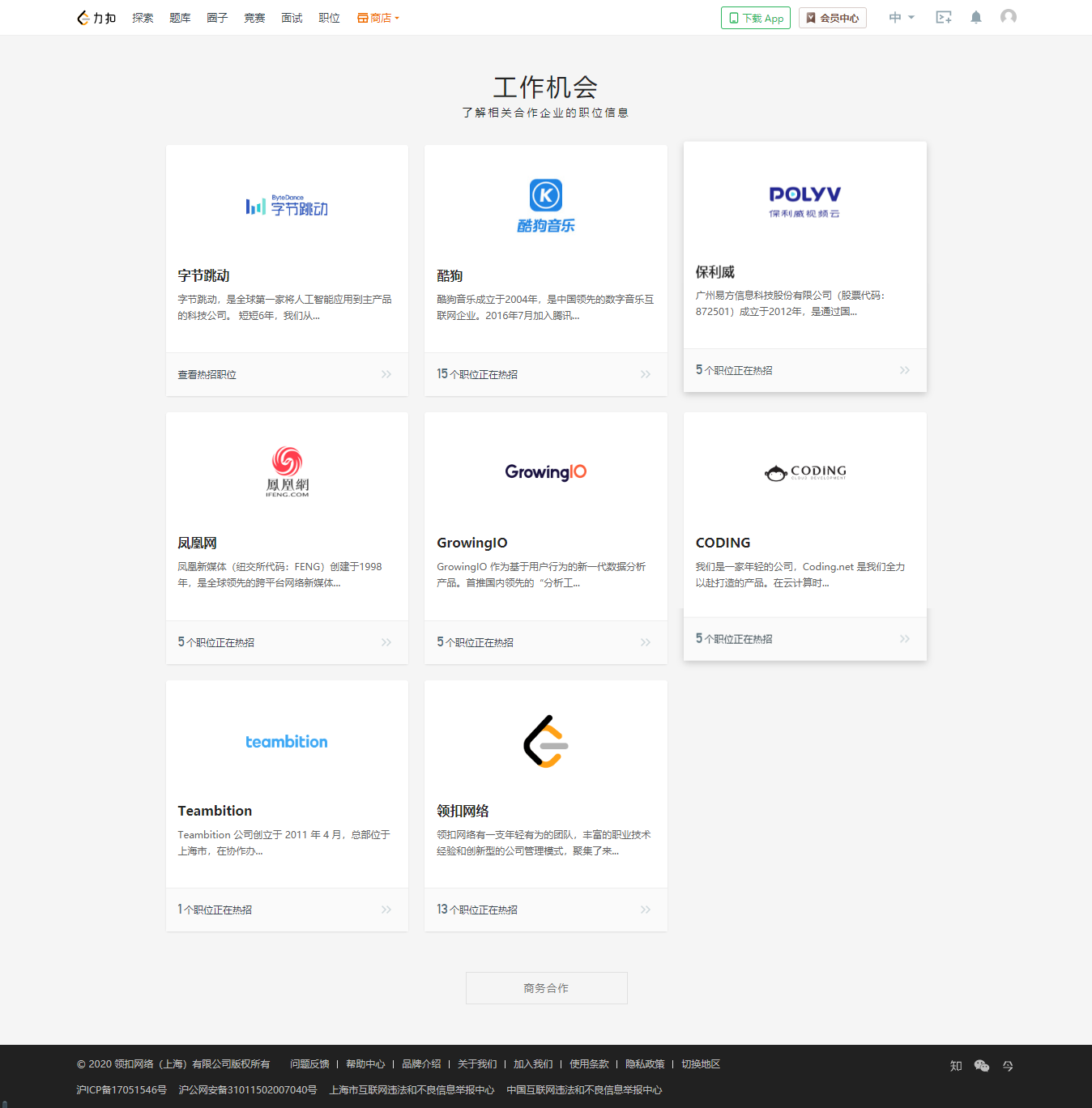This screenshot has width=1092, height=1108.
Task: Click 5个职位正在热招 for GrowingIO
Action: 476,642
